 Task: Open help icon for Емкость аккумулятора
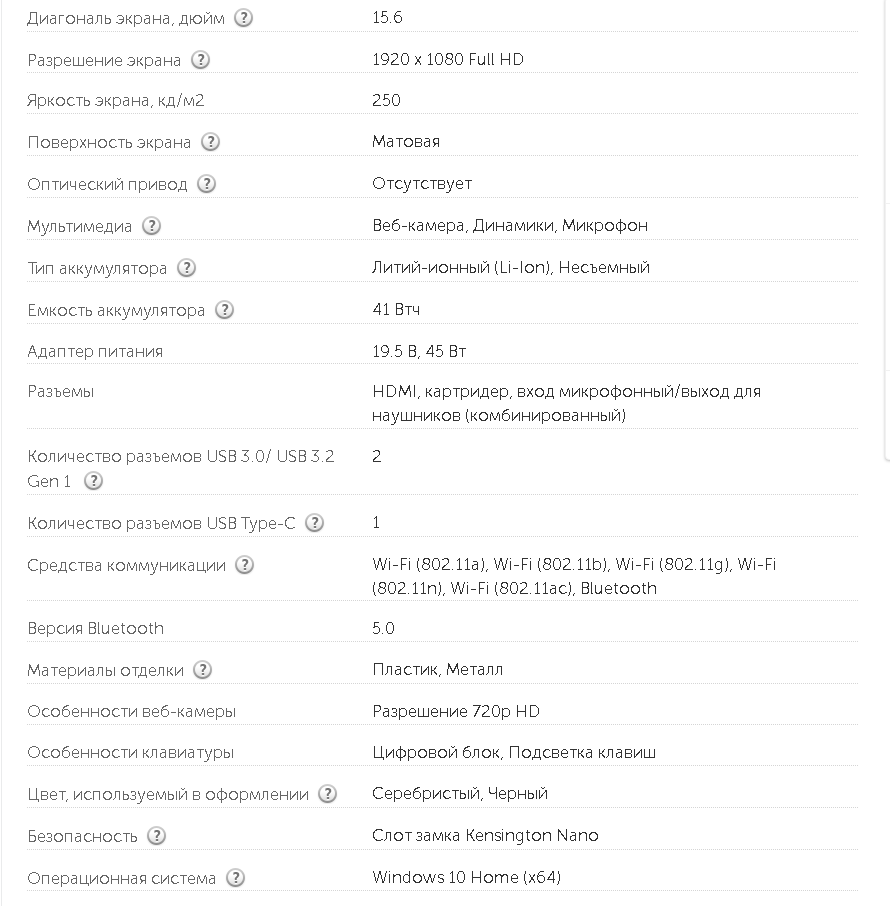coord(224,310)
